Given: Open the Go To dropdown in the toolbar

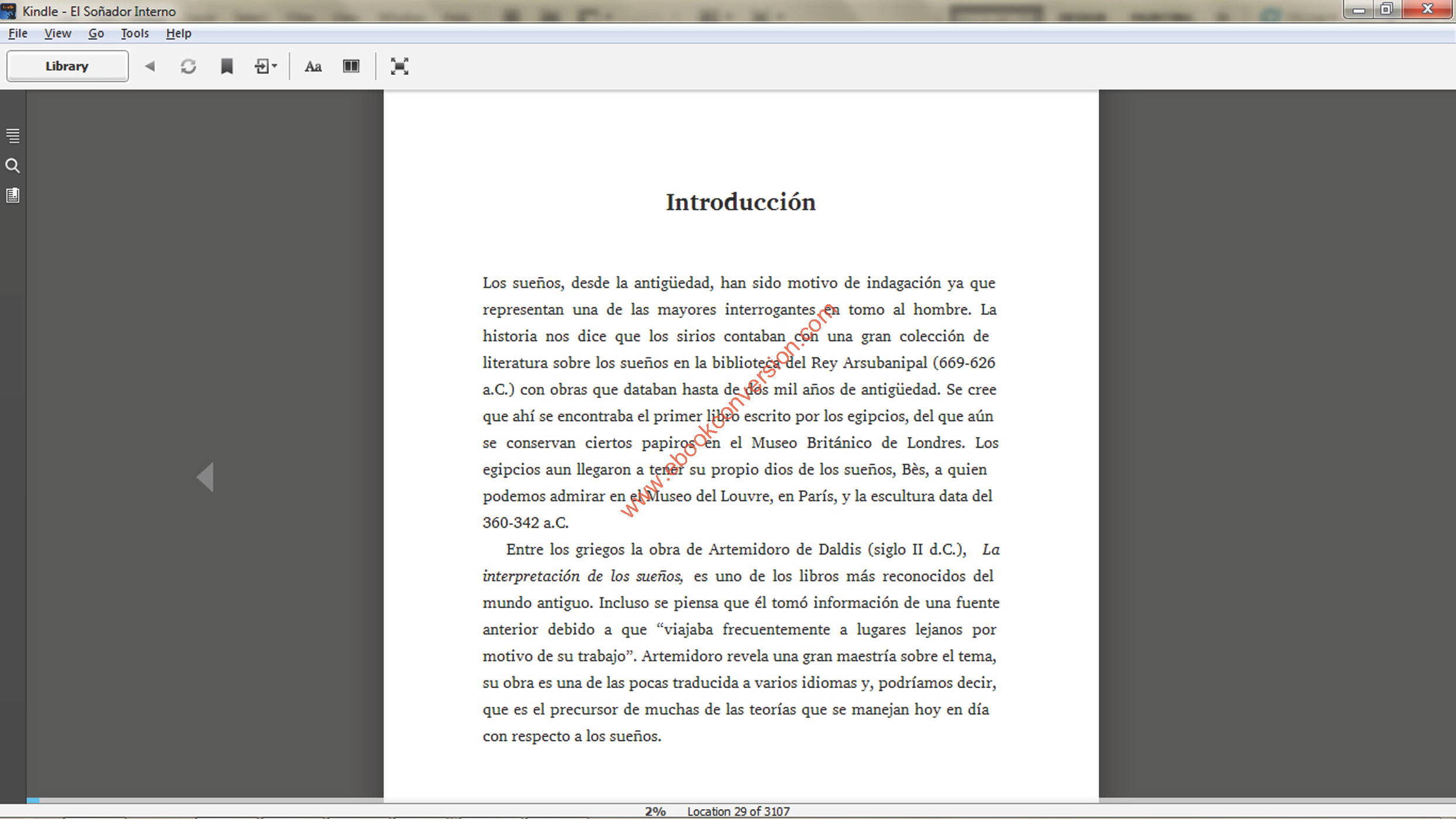Looking at the screenshot, I should [x=265, y=66].
